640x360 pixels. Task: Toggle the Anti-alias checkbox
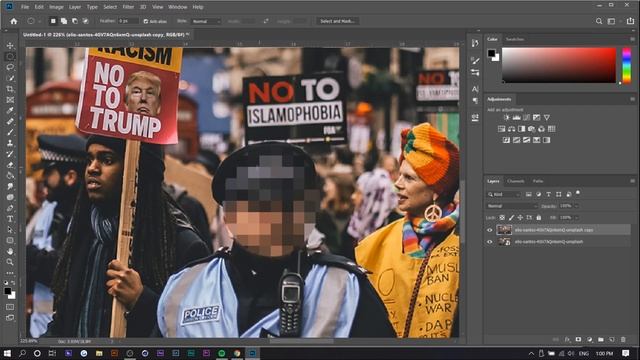click(146, 21)
